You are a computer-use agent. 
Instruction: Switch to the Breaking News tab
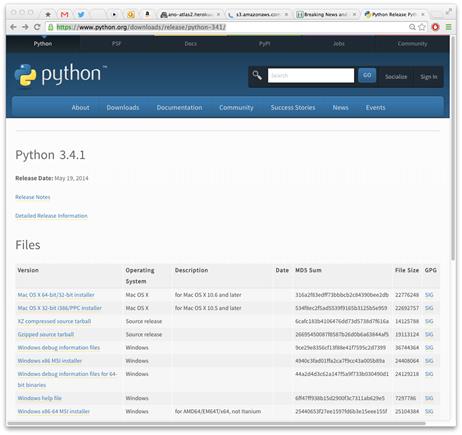[x=323, y=14]
